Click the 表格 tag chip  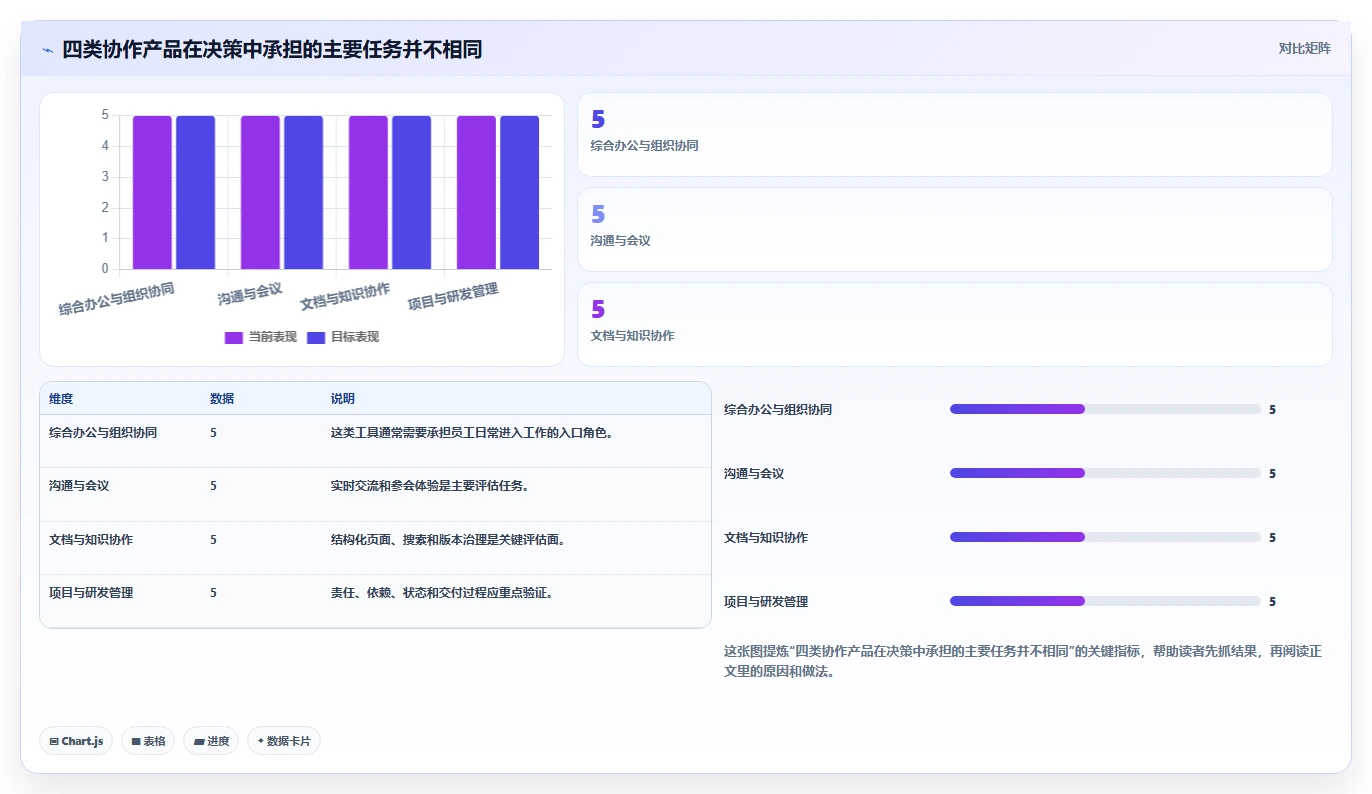(148, 741)
